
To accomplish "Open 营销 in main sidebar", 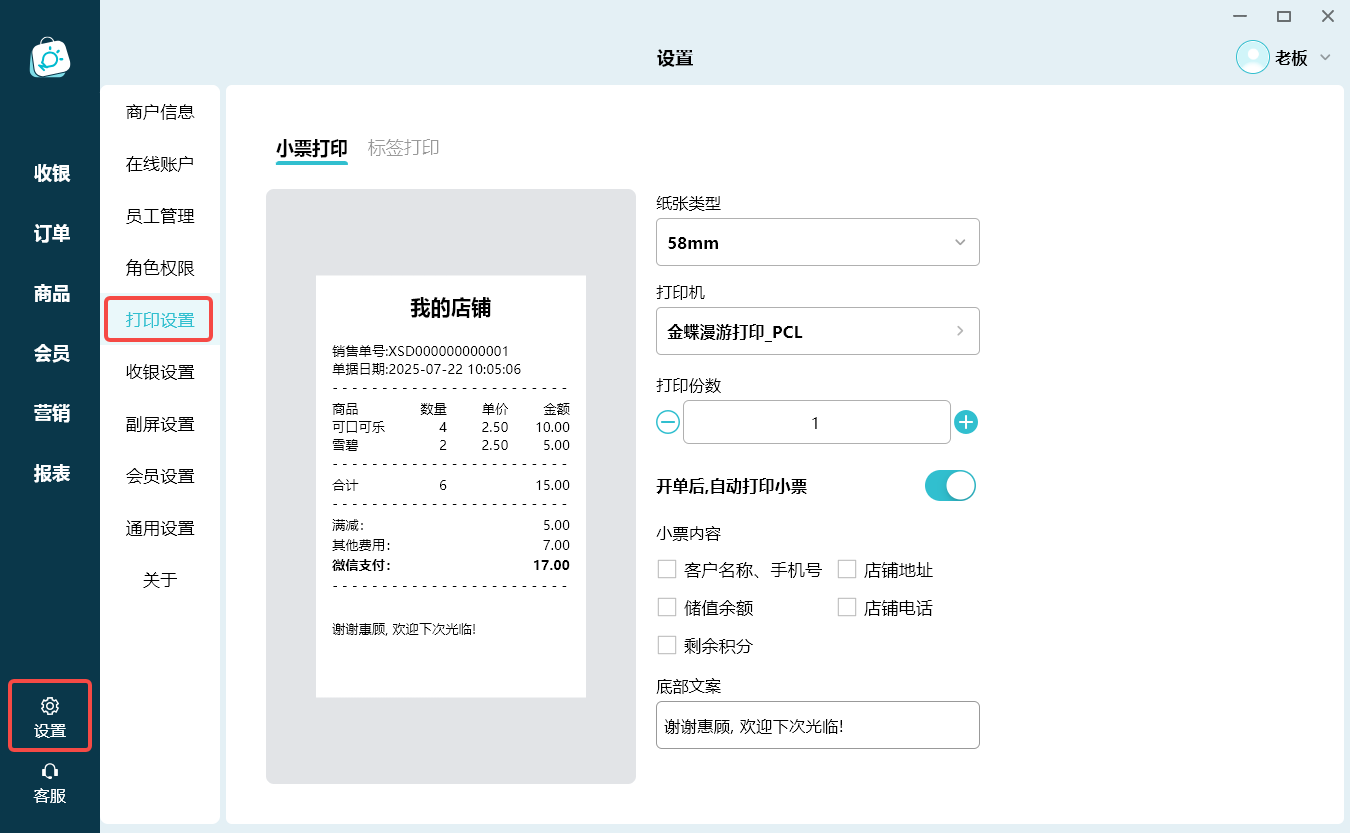I will click(52, 413).
